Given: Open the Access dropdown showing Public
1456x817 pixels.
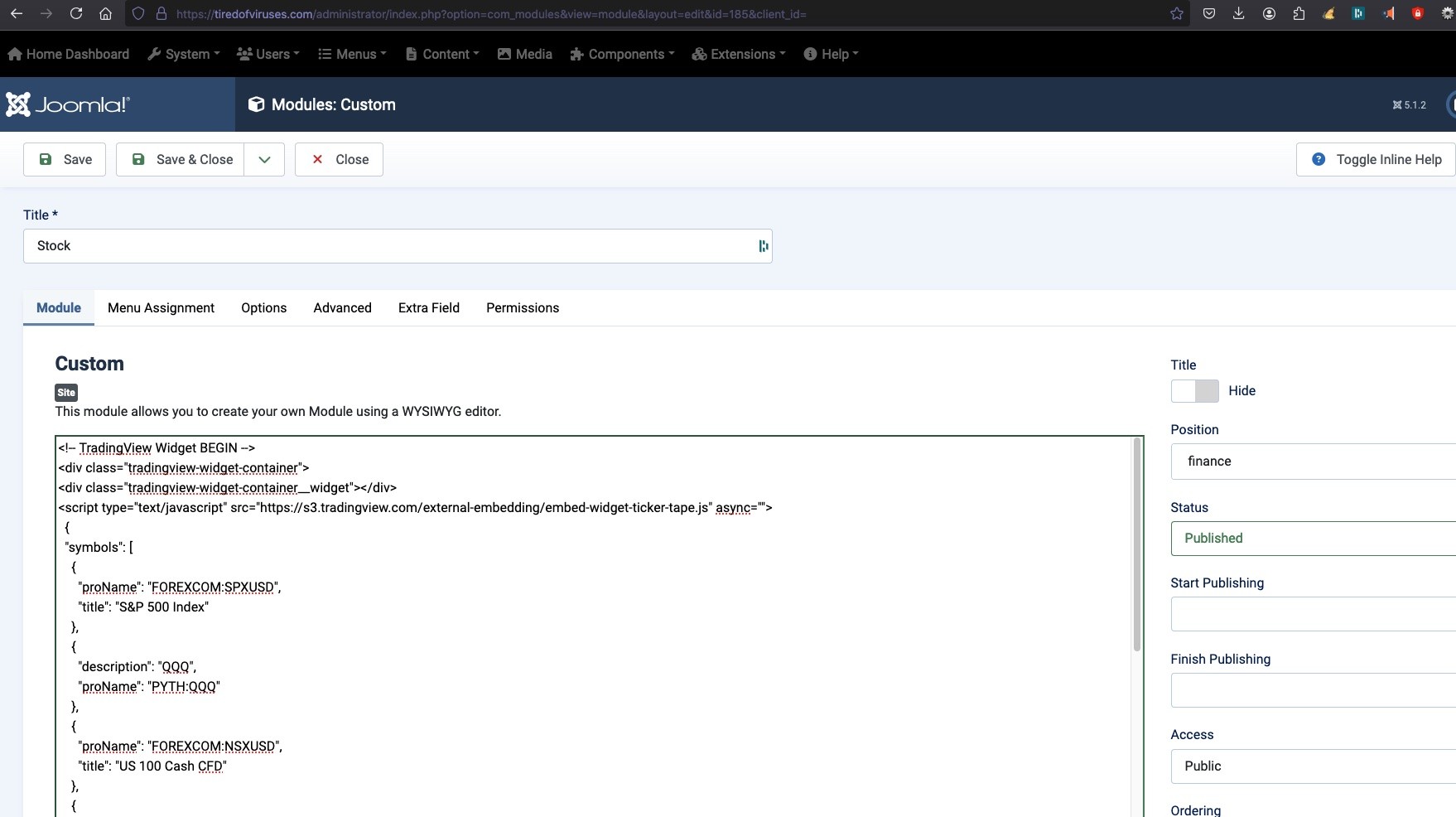Looking at the screenshot, I should 1314,766.
